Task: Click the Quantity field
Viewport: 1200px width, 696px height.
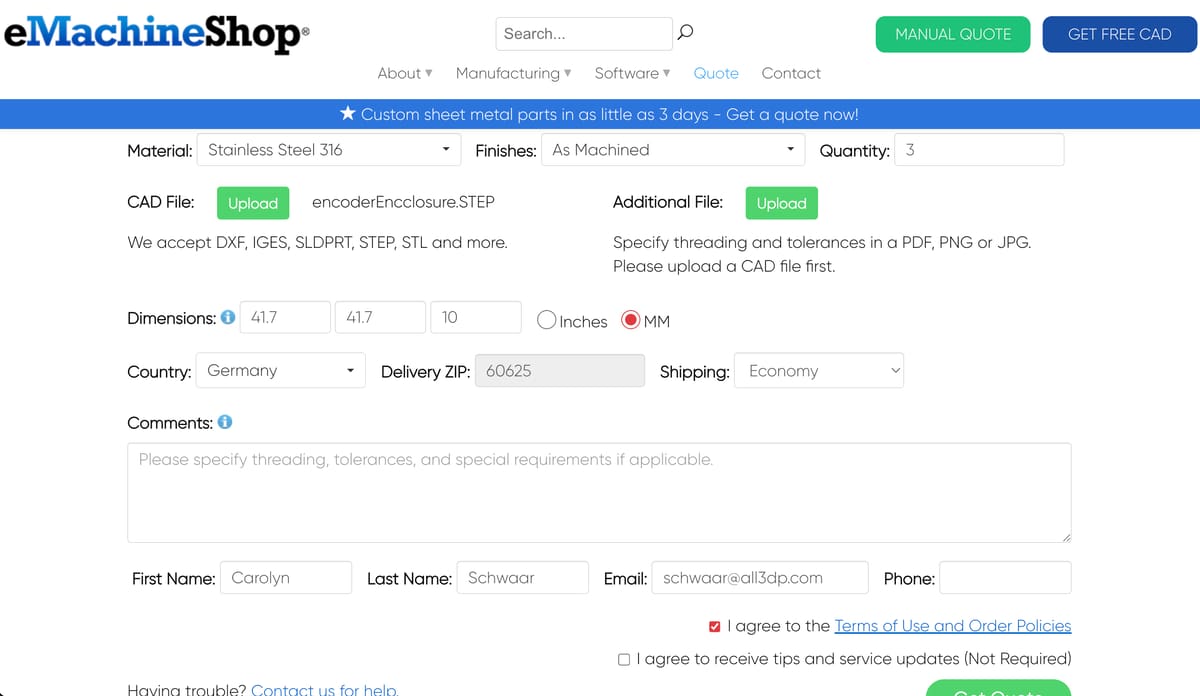Action: (x=979, y=150)
